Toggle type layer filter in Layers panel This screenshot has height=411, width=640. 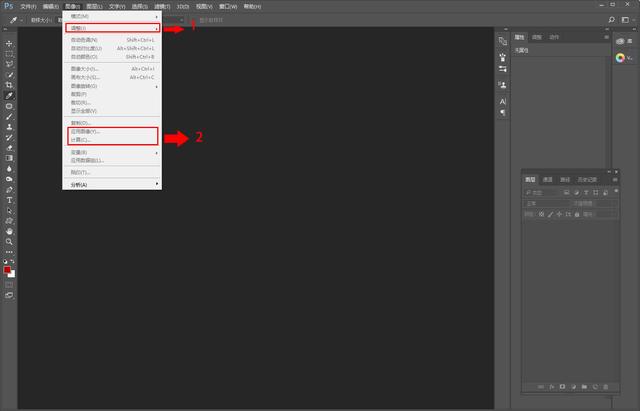586,193
